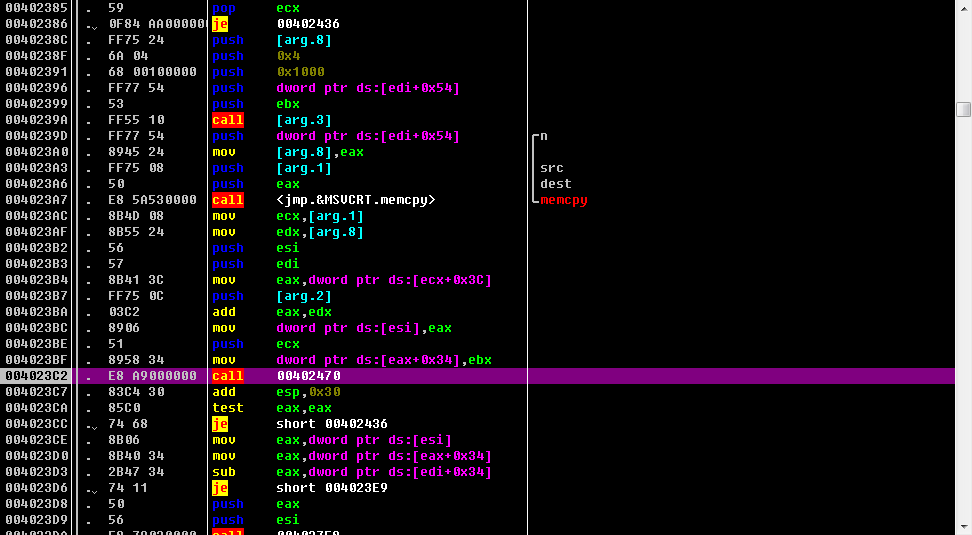The image size is (972, 535).
Task: Click the n argument comment
Action: click(x=543, y=136)
